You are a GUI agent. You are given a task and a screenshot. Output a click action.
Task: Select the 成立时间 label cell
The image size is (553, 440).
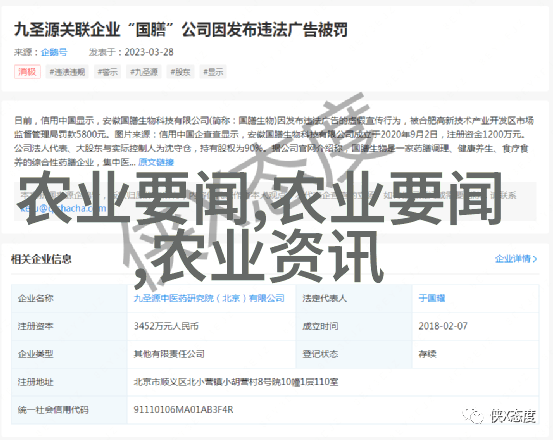tap(354, 326)
